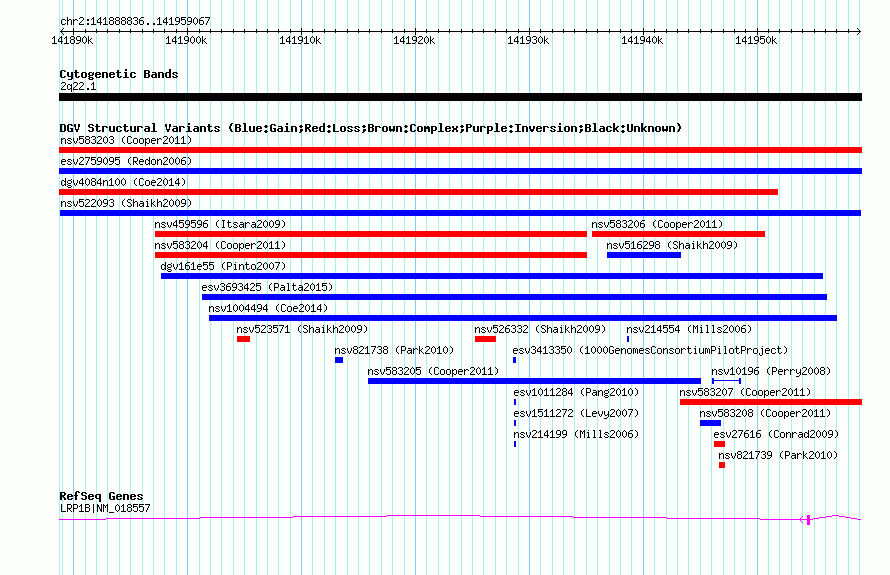Click the small blue nsv821738 (Park2010) bar
The image size is (890, 575).
tap(339, 360)
